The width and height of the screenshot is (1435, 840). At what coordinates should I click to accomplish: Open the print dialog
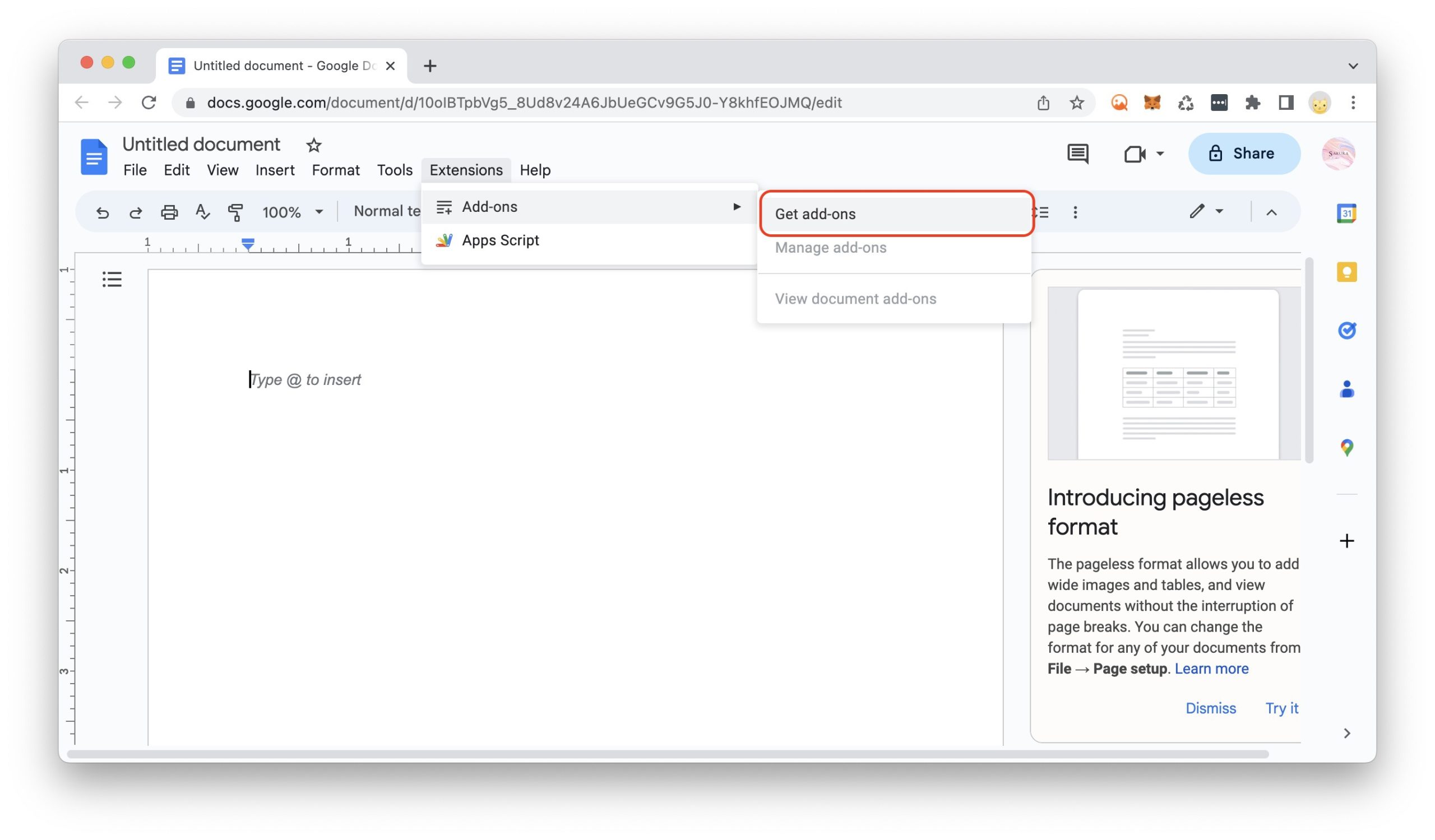169,212
